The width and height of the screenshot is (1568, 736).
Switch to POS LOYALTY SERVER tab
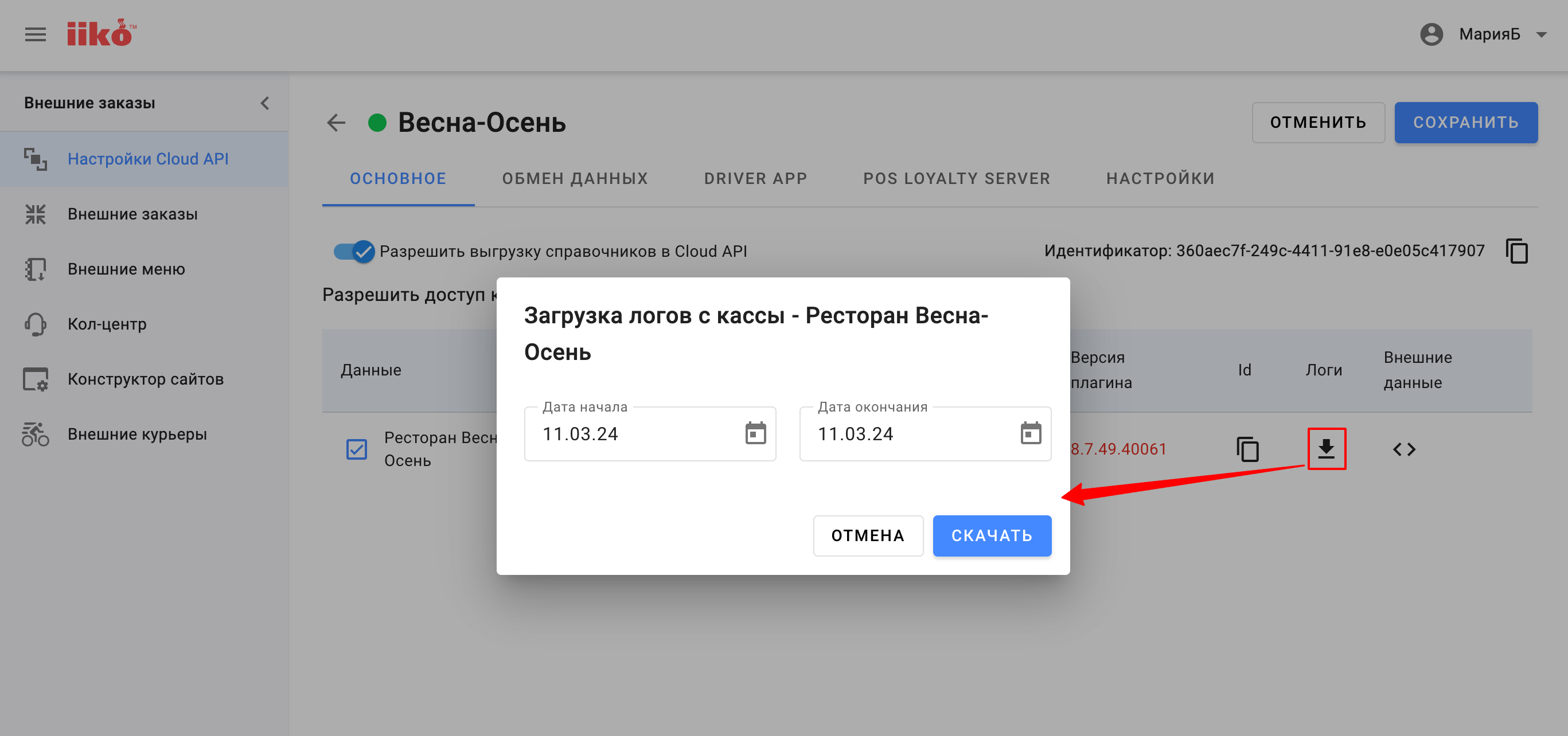(x=956, y=179)
